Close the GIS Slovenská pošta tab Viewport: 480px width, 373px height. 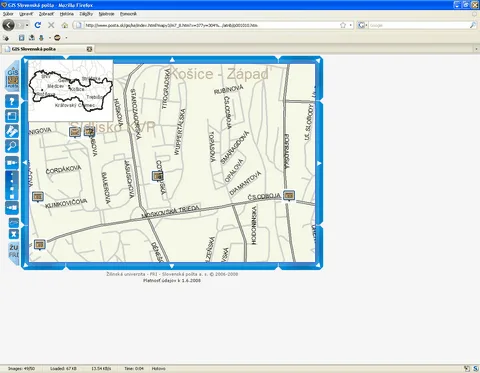[x=89, y=49]
